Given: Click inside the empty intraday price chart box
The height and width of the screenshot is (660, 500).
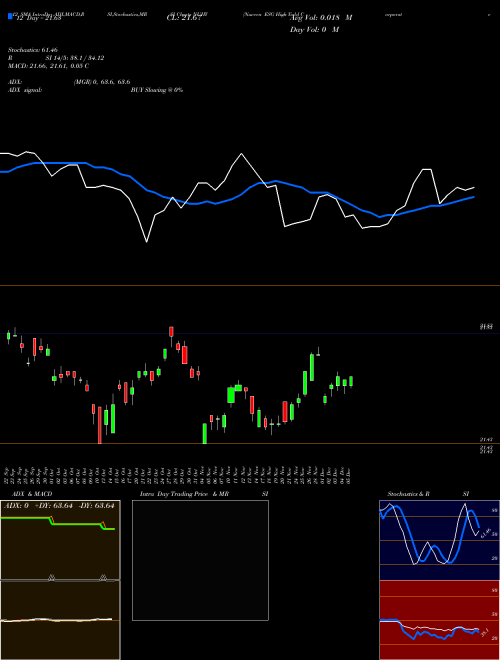Looking at the screenshot, I should pyautogui.click(x=200, y=560).
